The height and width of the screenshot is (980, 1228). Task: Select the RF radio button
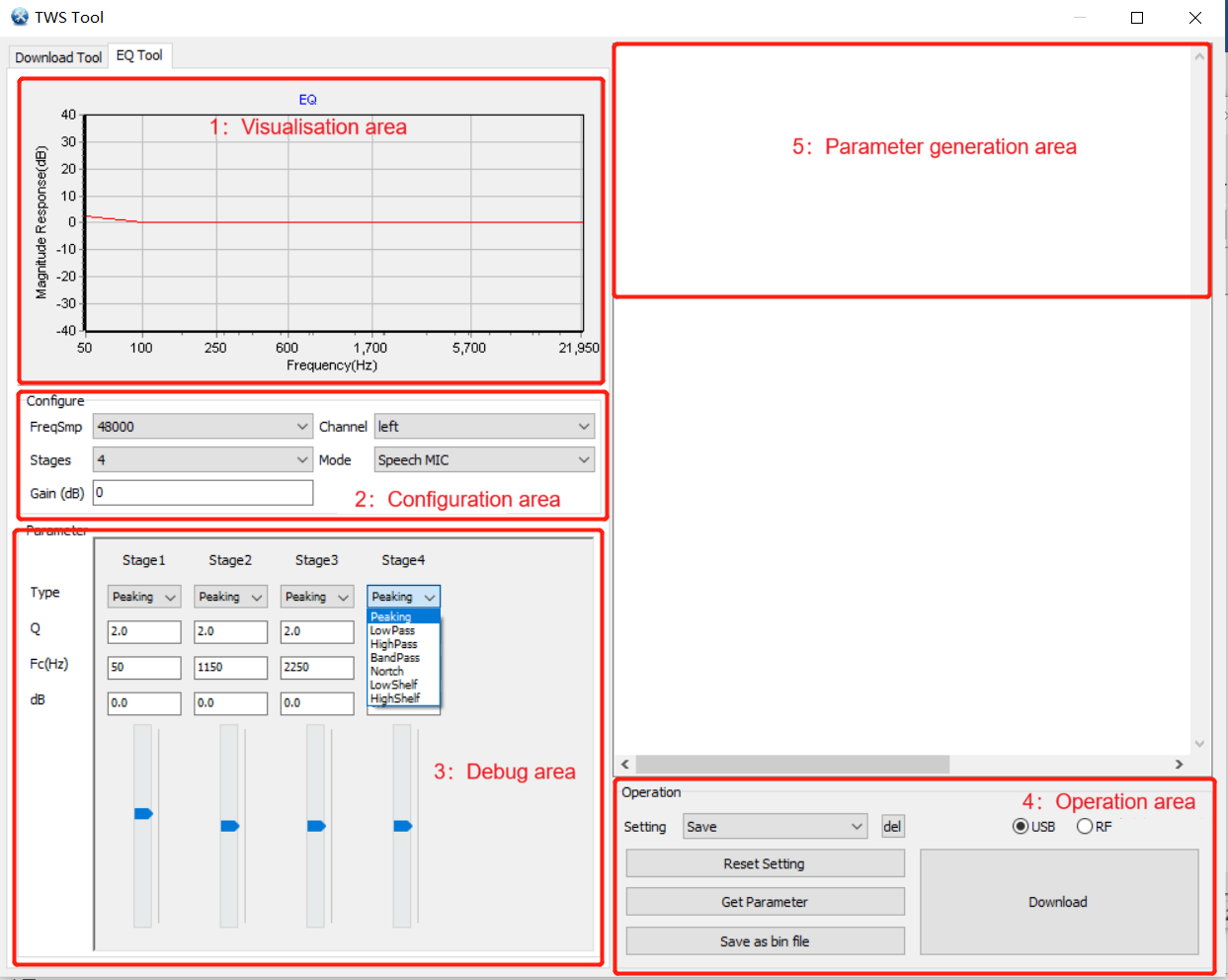(1085, 827)
